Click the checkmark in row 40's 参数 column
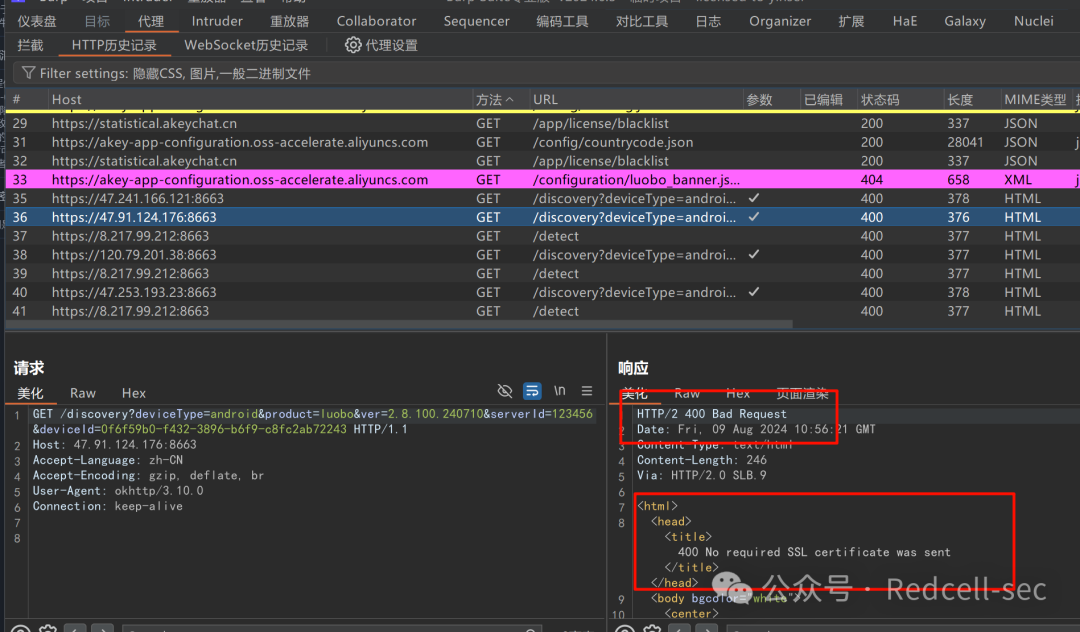The height and width of the screenshot is (632, 1080). click(x=754, y=292)
